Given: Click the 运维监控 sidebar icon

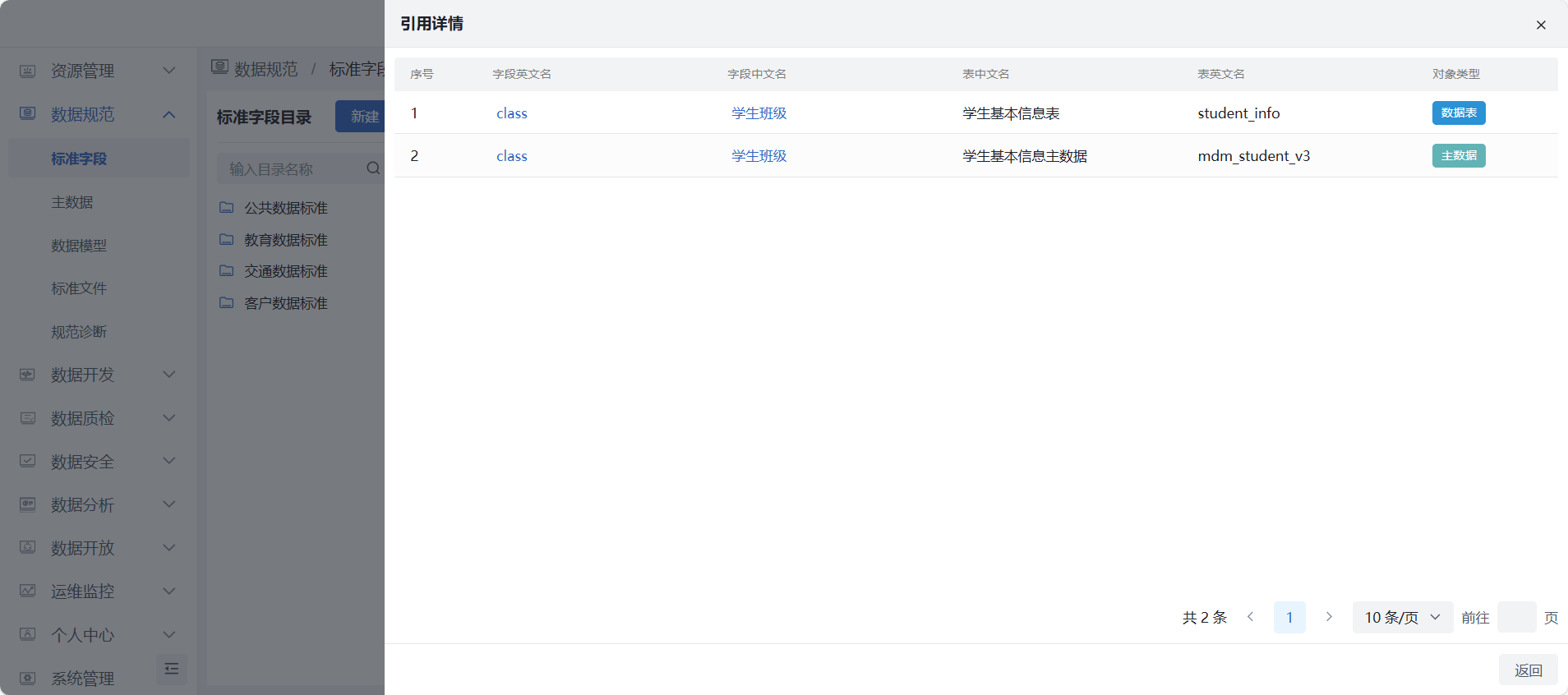Looking at the screenshot, I should 28,591.
